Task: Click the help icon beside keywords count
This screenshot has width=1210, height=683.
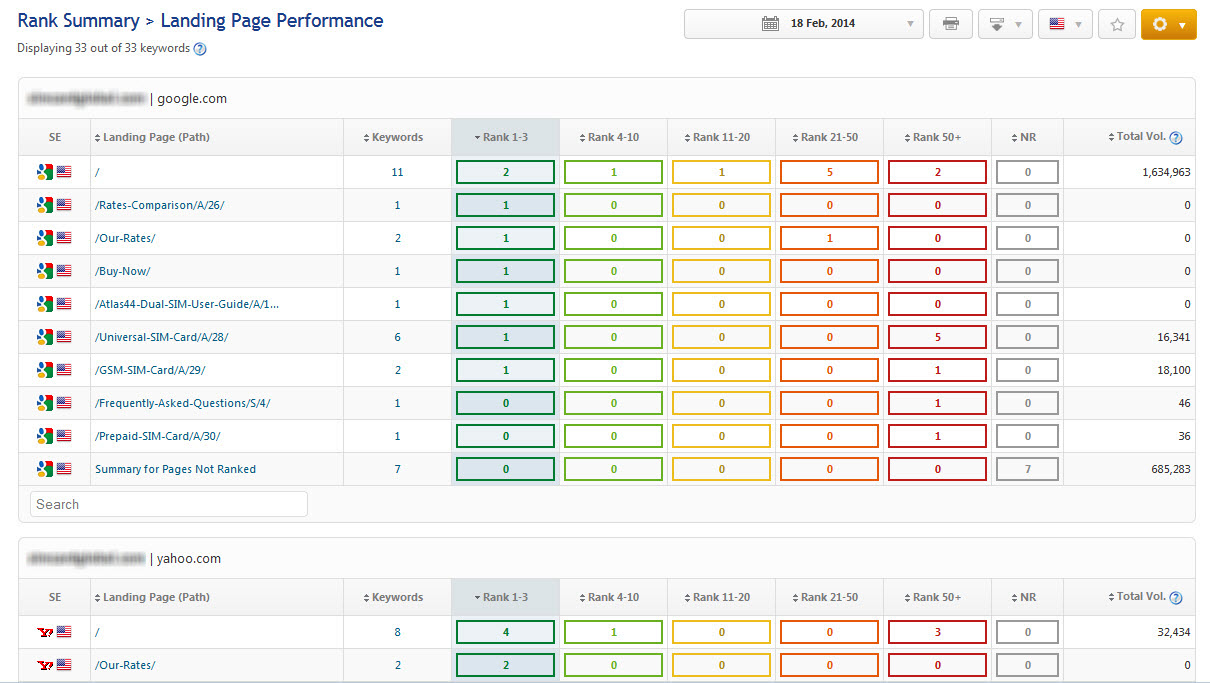Action: point(200,49)
